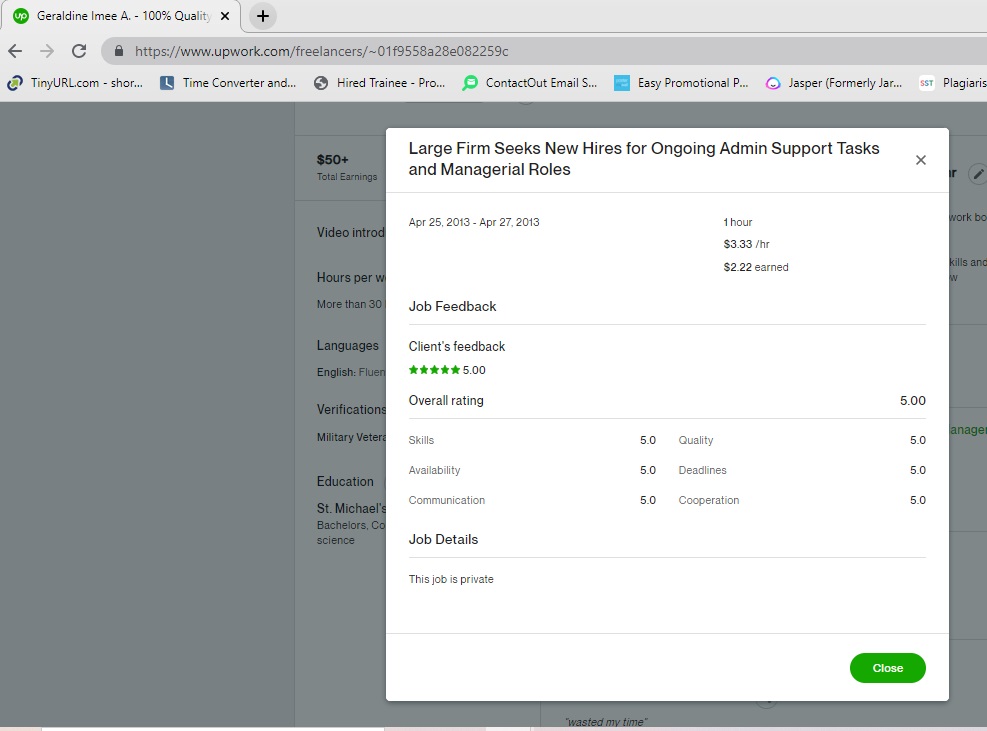Image resolution: width=987 pixels, height=731 pixels.
Task: Click the green five-star rating
Action: pyautogui.click(x=434, y=370)
